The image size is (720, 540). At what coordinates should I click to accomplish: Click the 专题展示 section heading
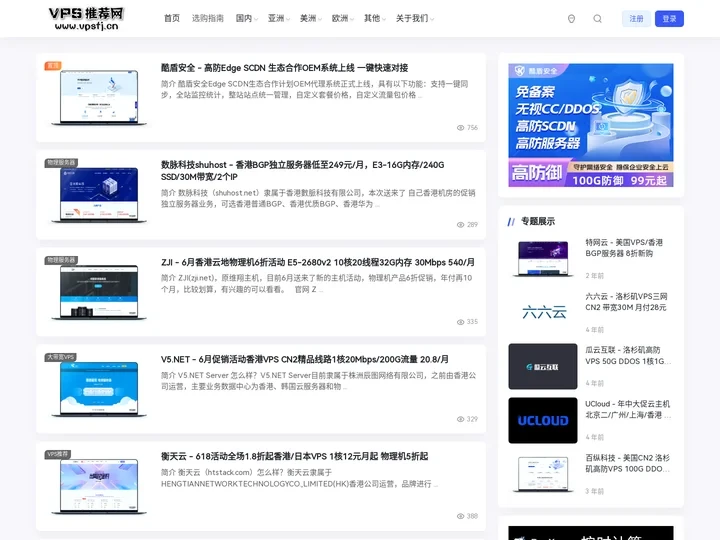click(538, 222)
